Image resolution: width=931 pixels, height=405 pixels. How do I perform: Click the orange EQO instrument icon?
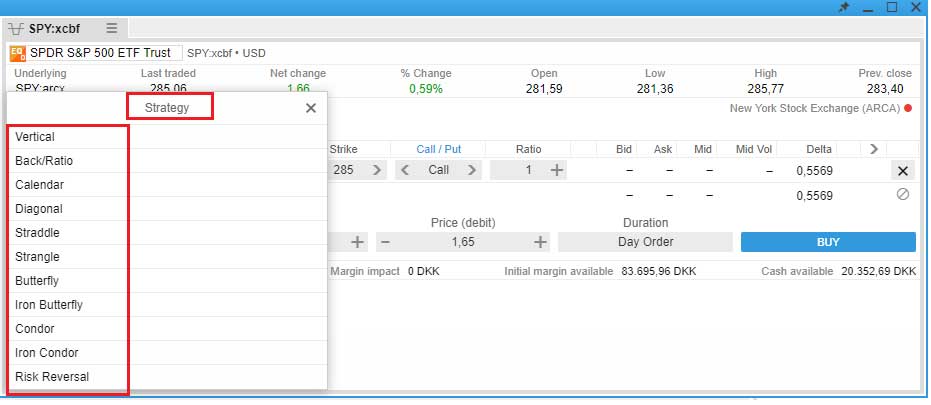tap(18, 53)
